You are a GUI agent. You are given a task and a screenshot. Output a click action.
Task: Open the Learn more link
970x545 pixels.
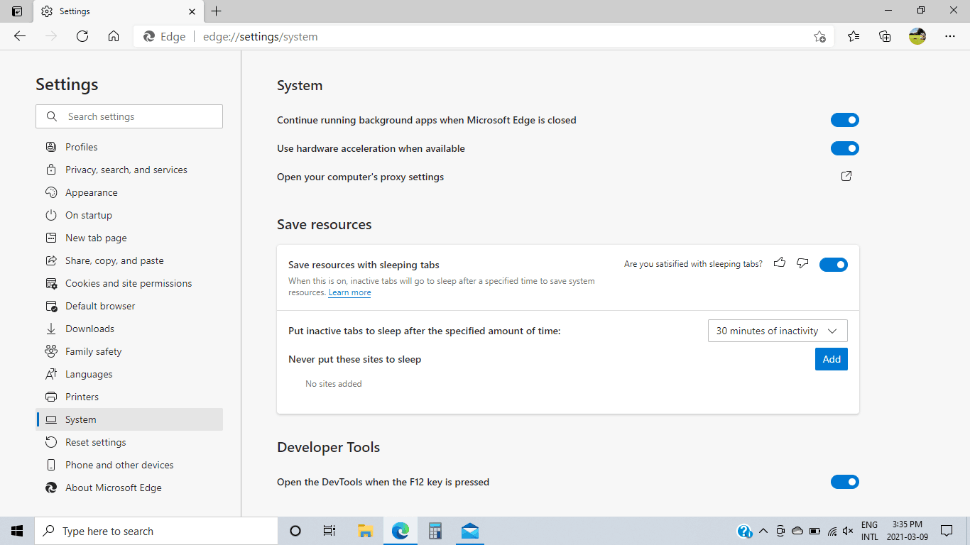[x=350, y=293]
